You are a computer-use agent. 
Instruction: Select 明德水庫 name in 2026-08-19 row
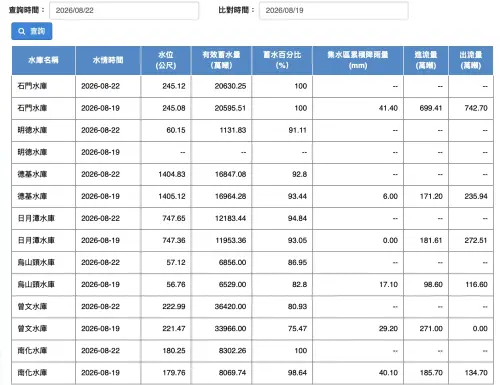coord(32,152)
